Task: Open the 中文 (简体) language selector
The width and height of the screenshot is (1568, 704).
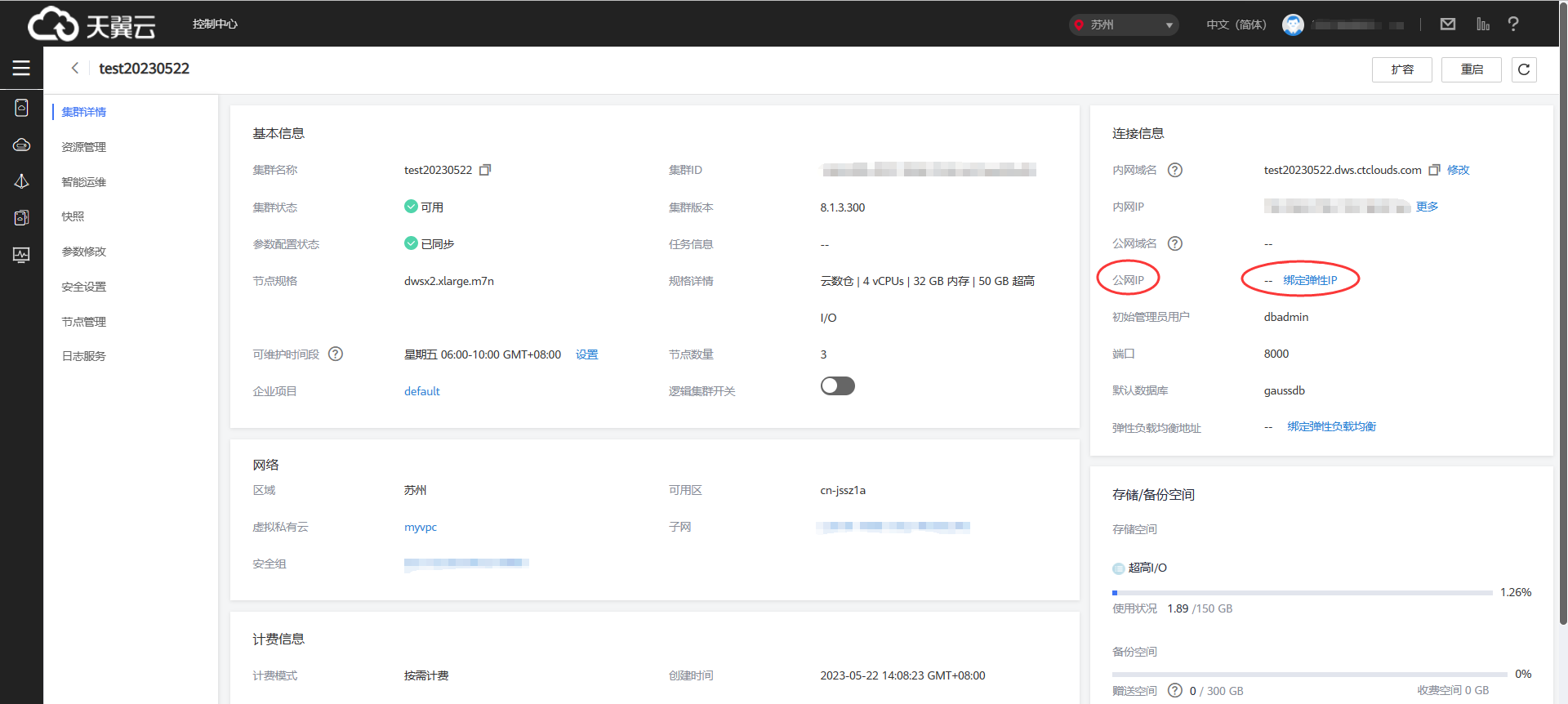Action: click(1236, 25)
